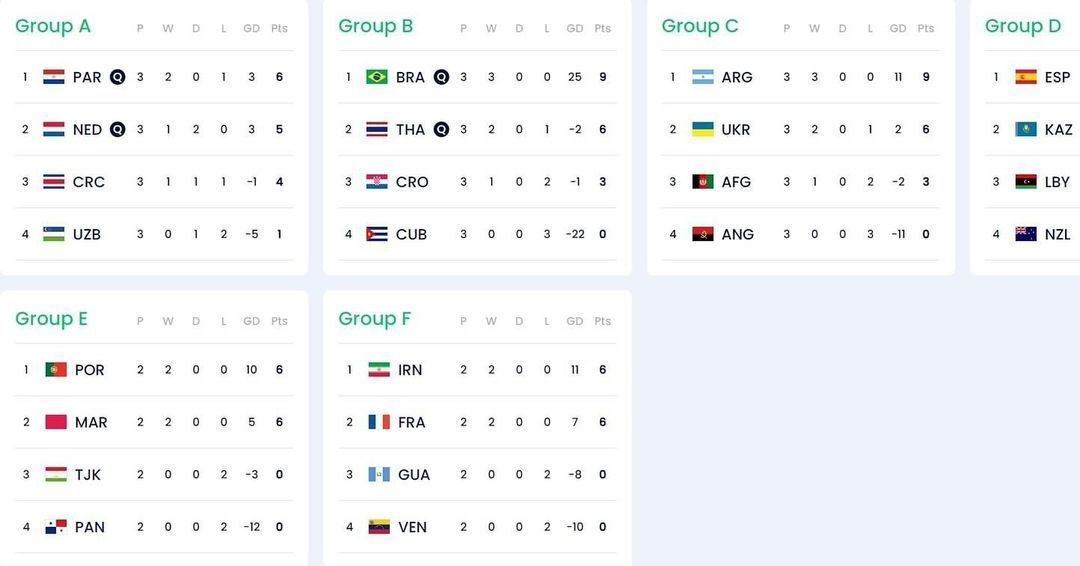The width and height of the screenshot is (1080, 566).
Task: Select the MAR team row name
Action: click(91, 423)
